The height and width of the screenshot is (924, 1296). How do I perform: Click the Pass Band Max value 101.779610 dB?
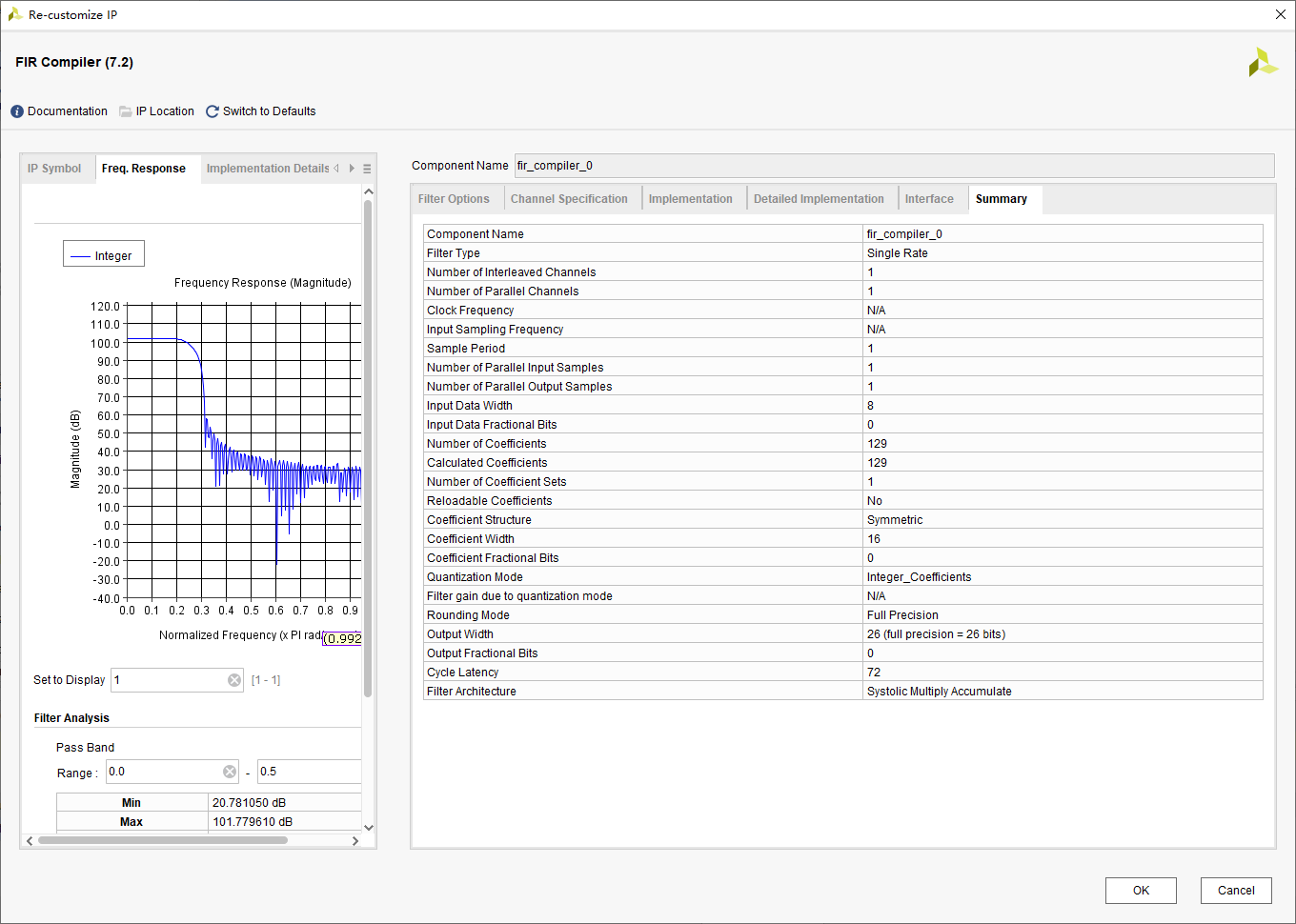[253, 822]
